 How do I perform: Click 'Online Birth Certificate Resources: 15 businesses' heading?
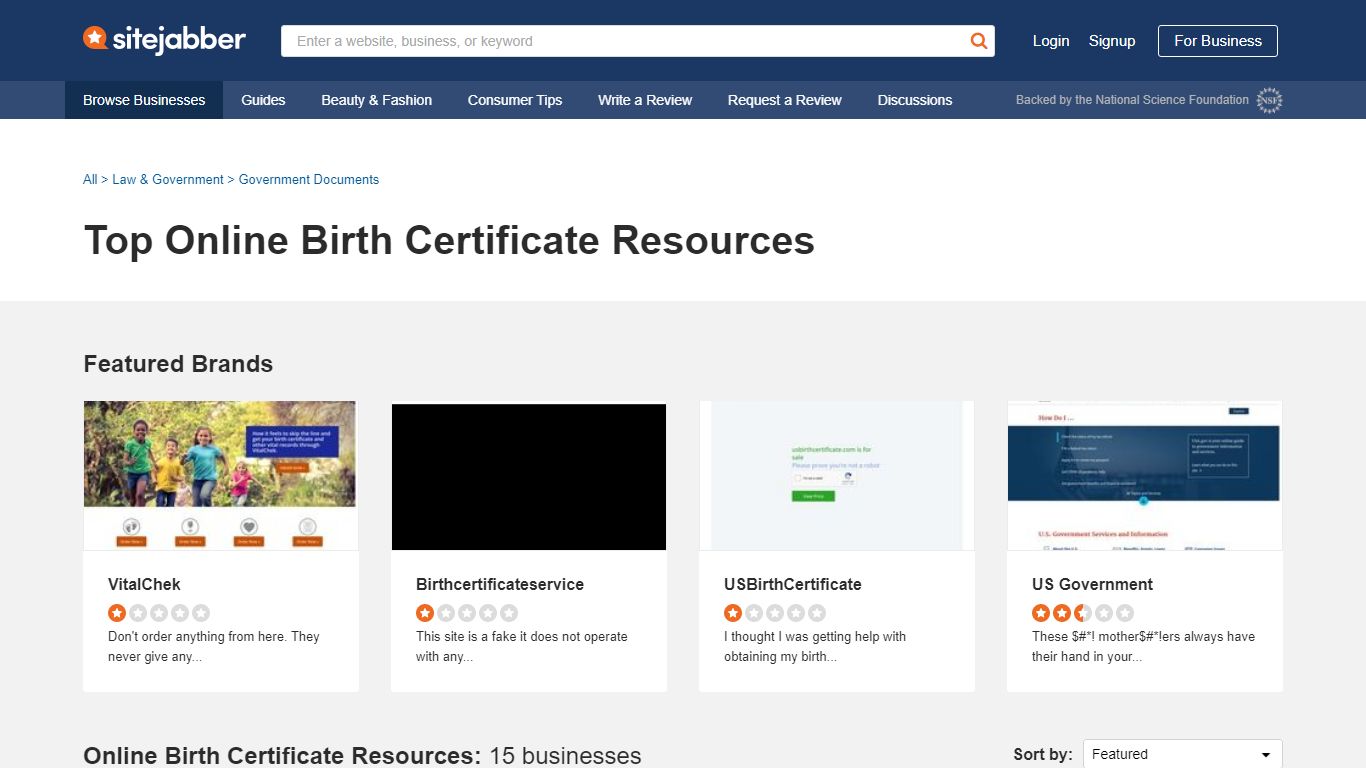pyautogui.click(x=362, y=755)
